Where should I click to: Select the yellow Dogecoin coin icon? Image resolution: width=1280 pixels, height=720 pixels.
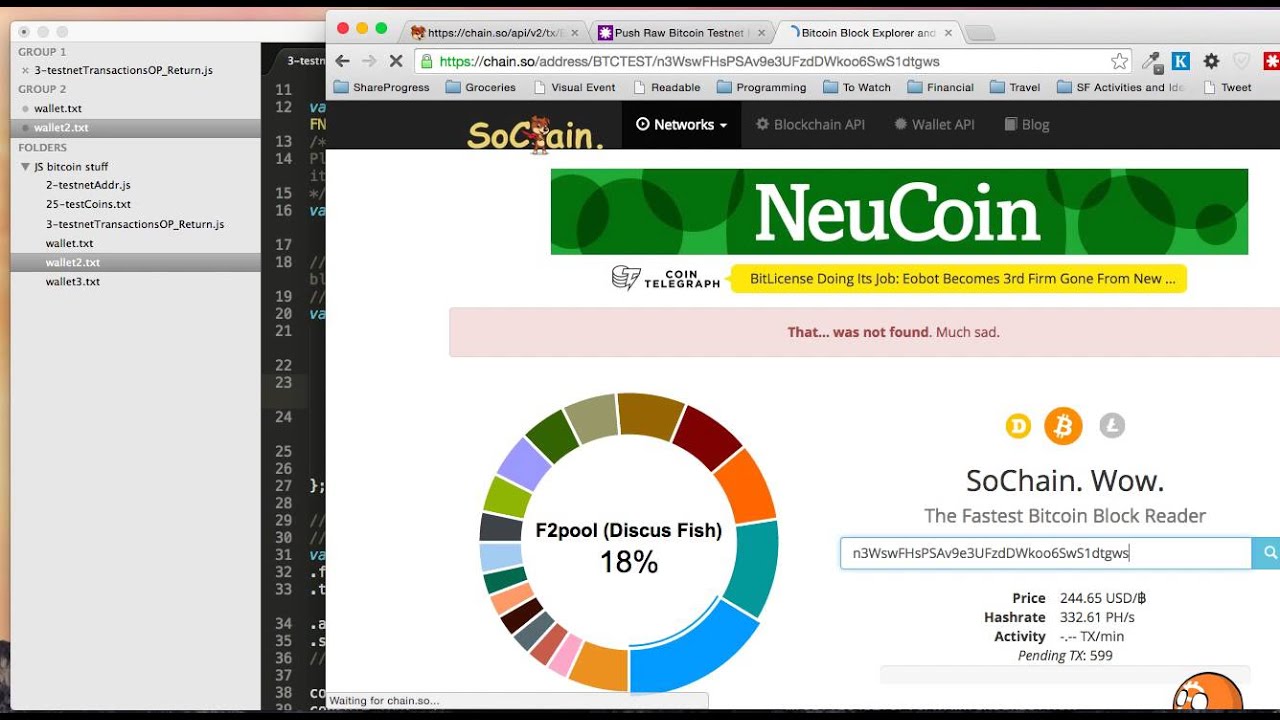coord(1018,427)
